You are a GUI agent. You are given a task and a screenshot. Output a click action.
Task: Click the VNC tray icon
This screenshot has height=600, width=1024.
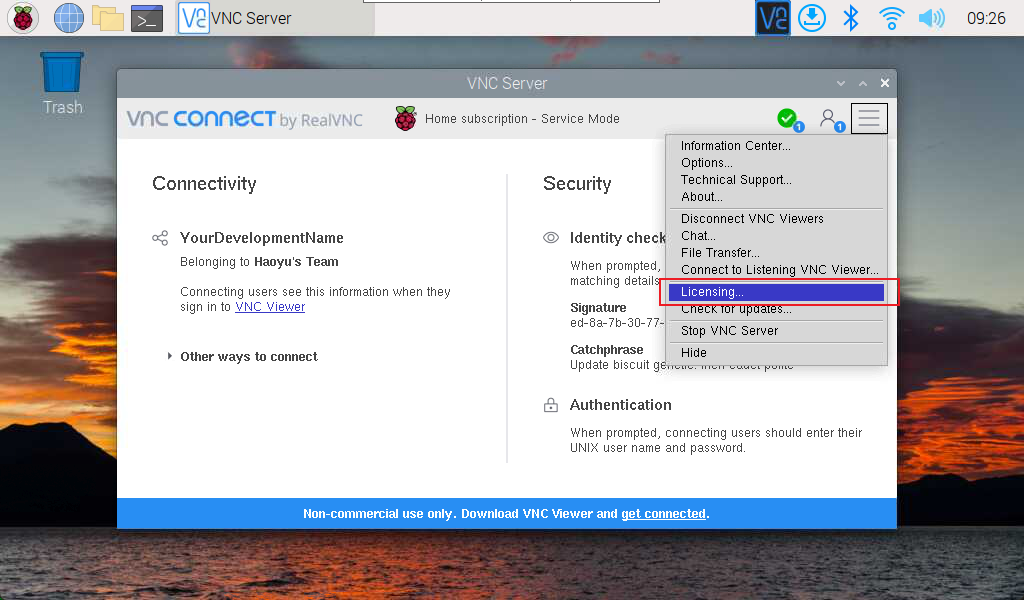773,18
